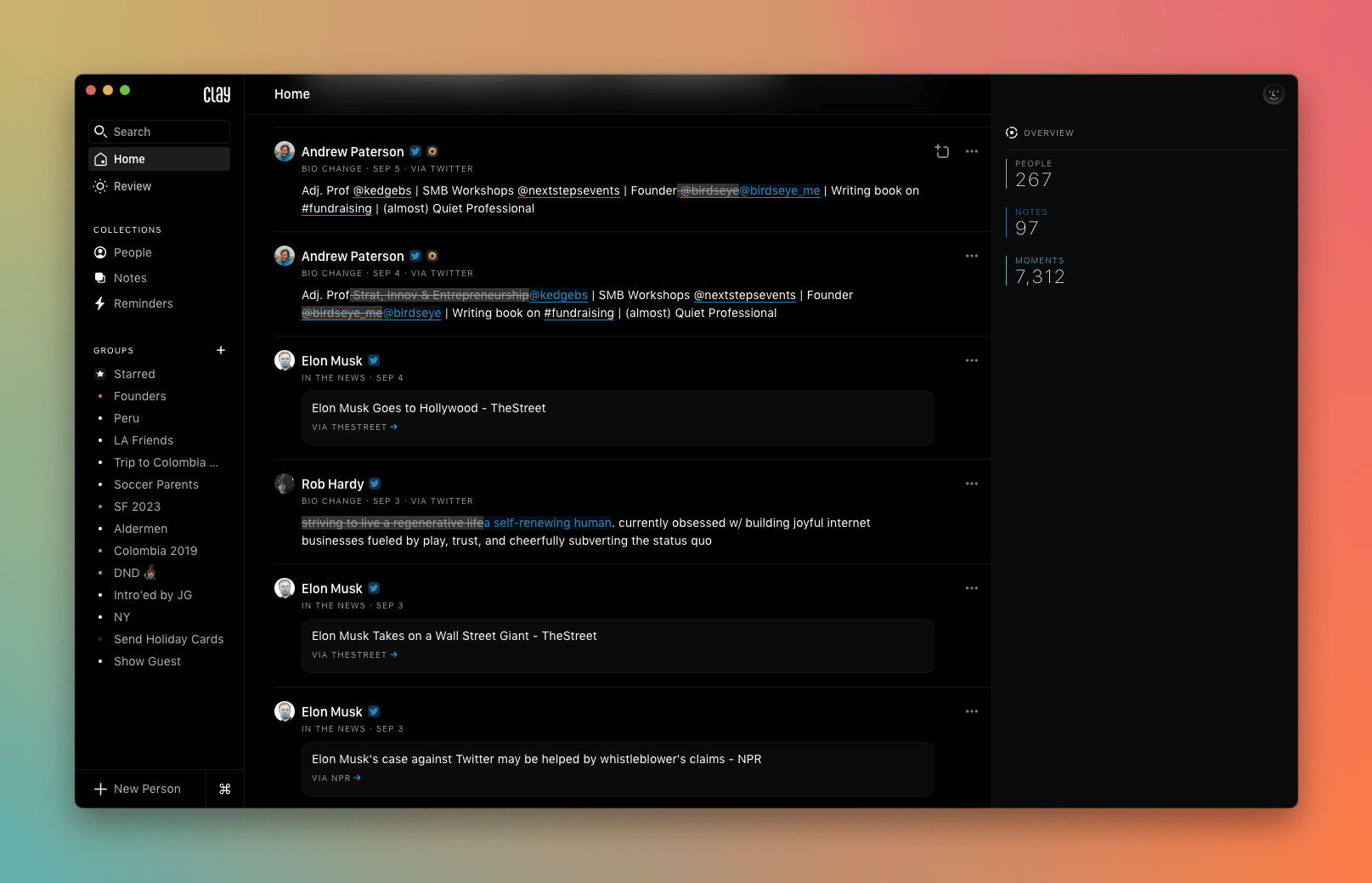Click the @nextstepsevents link in the Sep 5 bio
This screenshot has width=1372, height=883.
(568, 190)
